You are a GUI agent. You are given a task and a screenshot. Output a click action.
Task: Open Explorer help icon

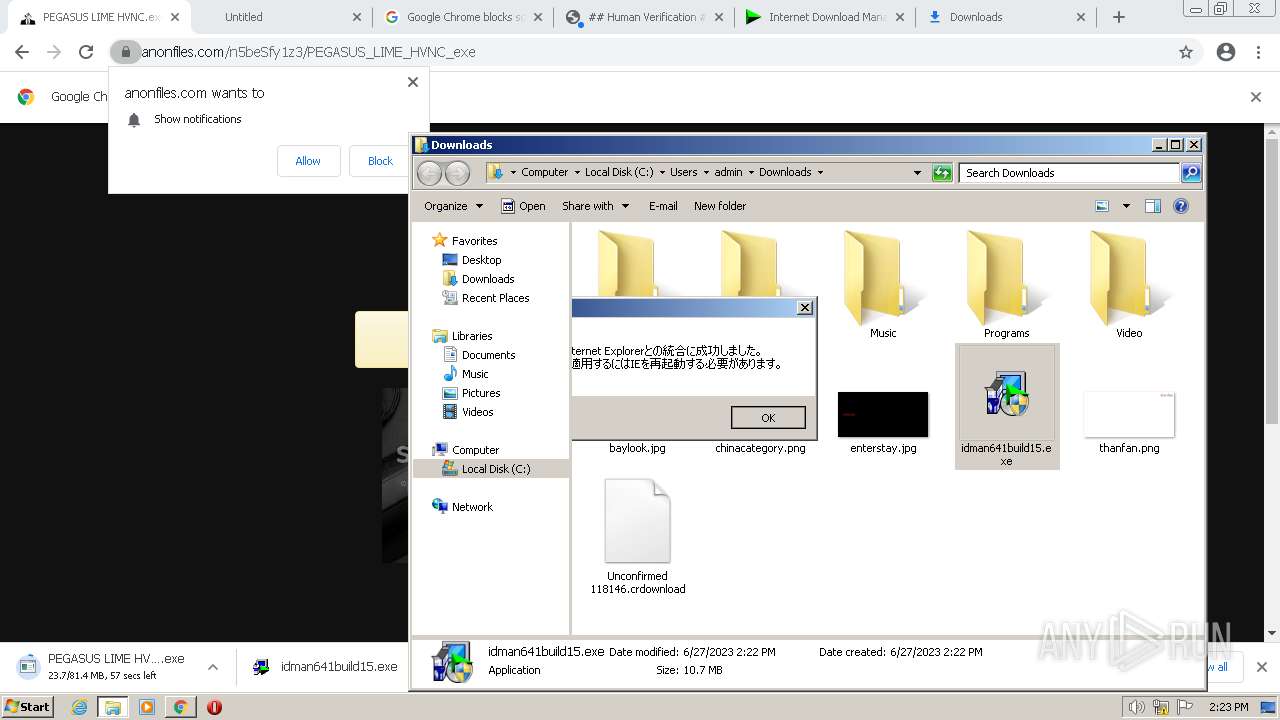(1181, 206)
